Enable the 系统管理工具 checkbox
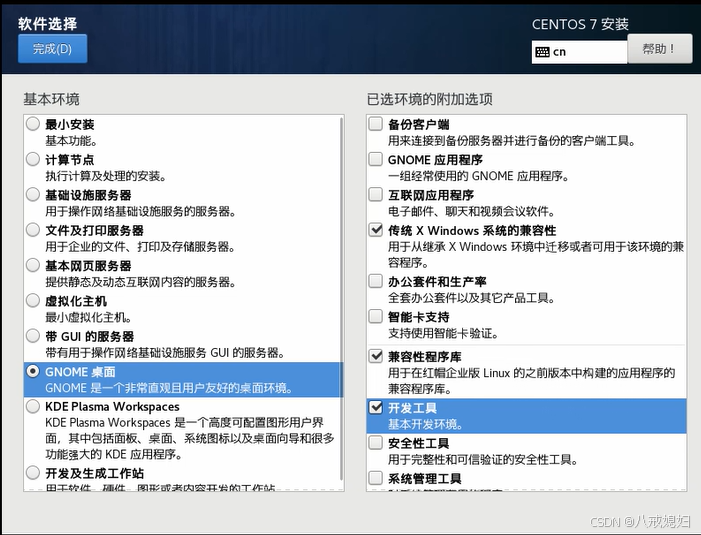This screenshot has height=535, width=701. (x=376, y=478)
